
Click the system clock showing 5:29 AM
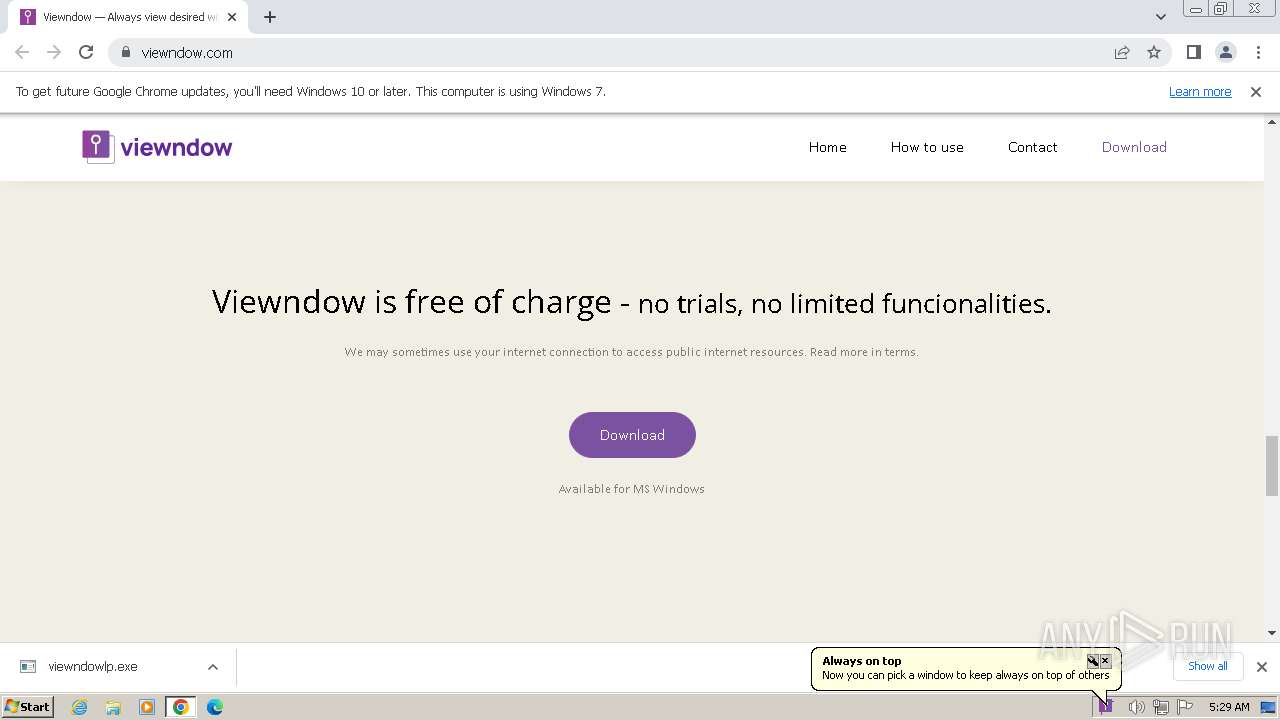(x=1228, y=707)
